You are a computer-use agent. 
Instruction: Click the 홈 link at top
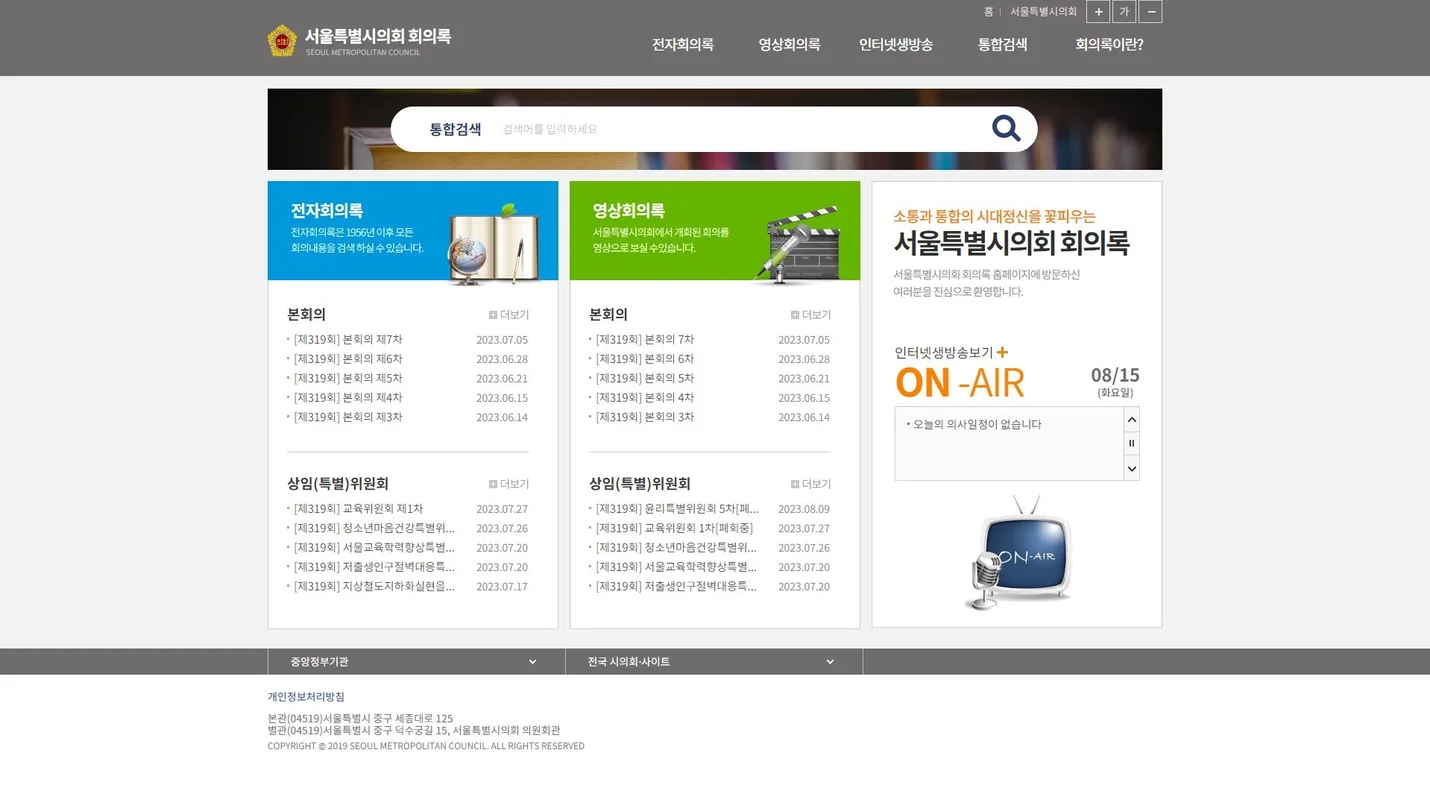click(988, 12)
